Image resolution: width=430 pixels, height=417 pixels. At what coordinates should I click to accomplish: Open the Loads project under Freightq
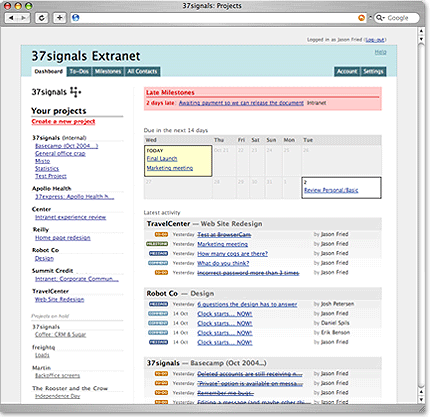tap(42, 355)
